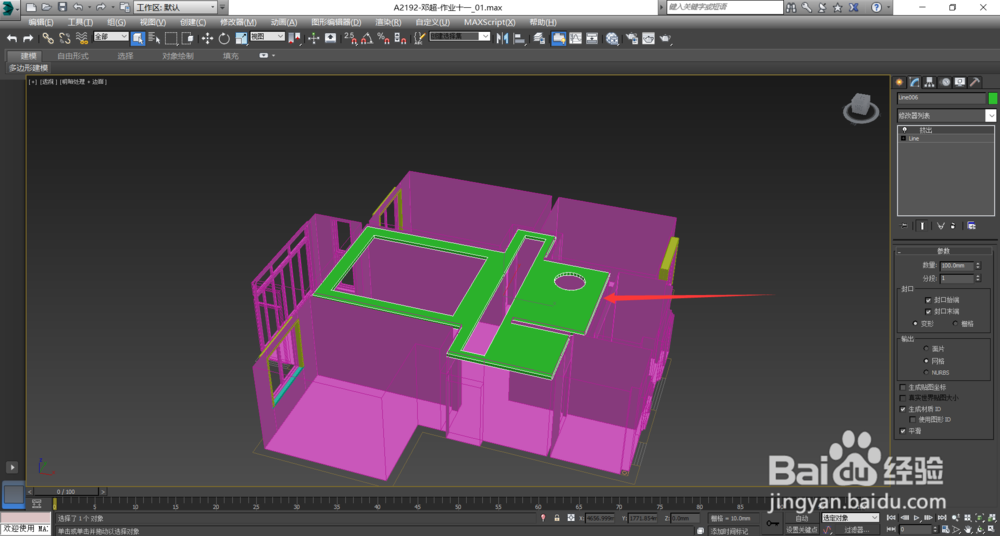The height and width of the screenshot is (536, 1000).
Task: Toggle 封口始端 checkbox
Action: click(x=928, y=300)
